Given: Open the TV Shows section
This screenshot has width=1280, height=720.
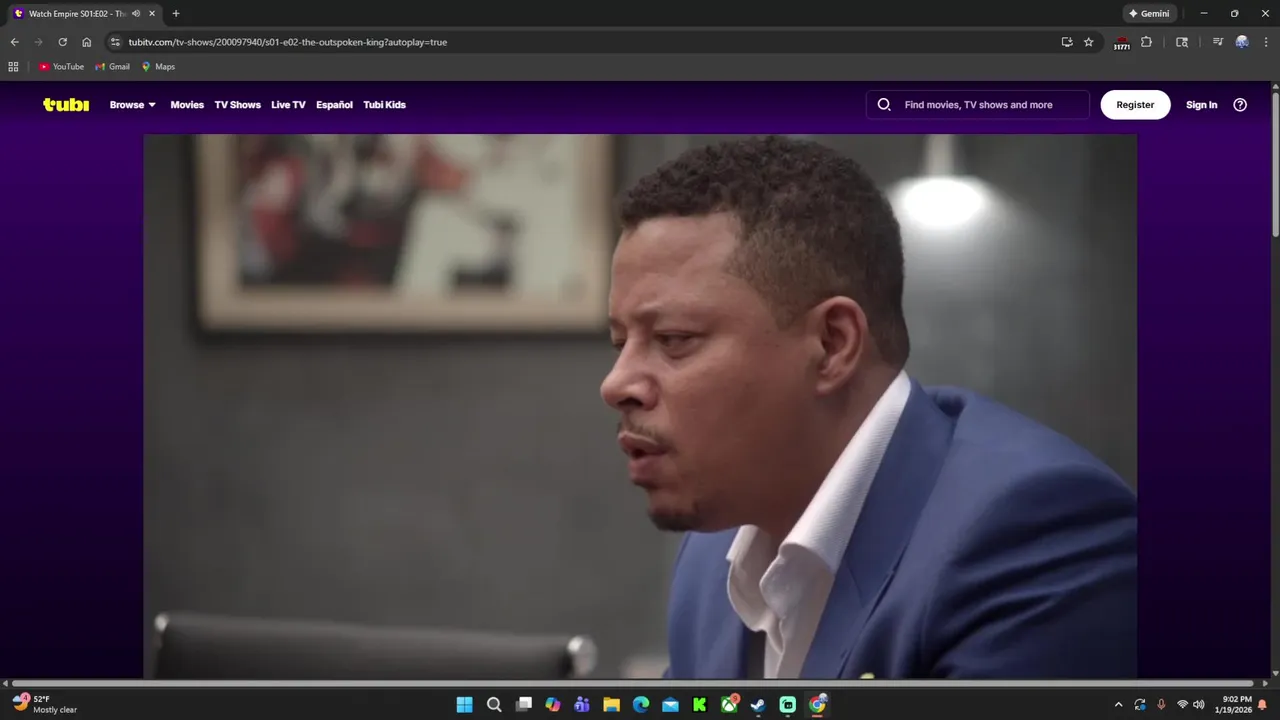Looking at the screenshot, I should (x=237, y=105).
